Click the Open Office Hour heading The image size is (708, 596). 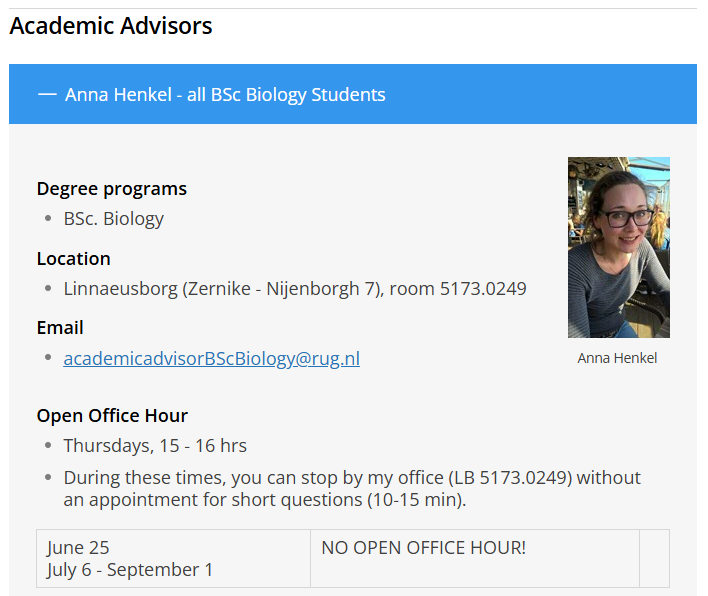coord(112,416)
